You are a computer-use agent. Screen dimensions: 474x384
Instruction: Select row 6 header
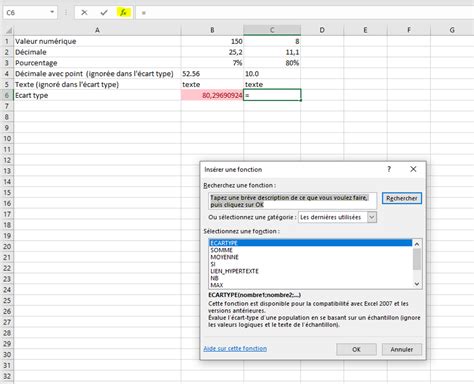[7, 95]
